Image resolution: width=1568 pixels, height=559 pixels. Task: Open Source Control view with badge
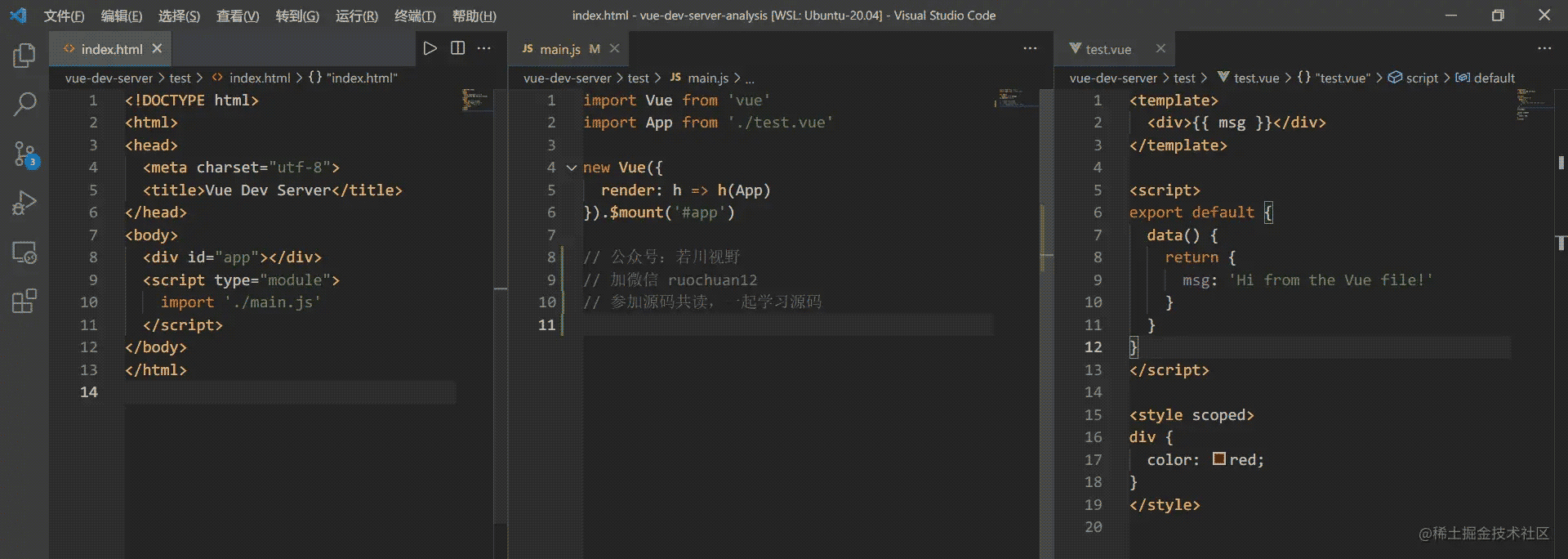pyautogui.click(x=24, y=154)
